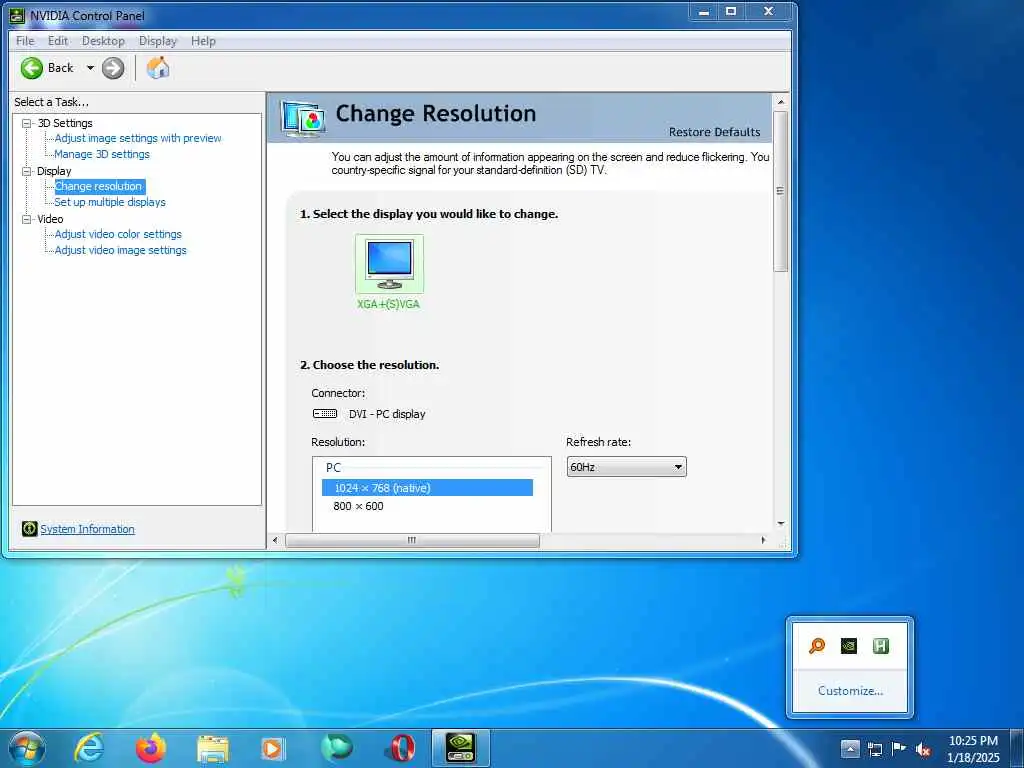Collapse the Video tree node
Viewport: 1024px width, 768px height.
click(x=27, y=219)
